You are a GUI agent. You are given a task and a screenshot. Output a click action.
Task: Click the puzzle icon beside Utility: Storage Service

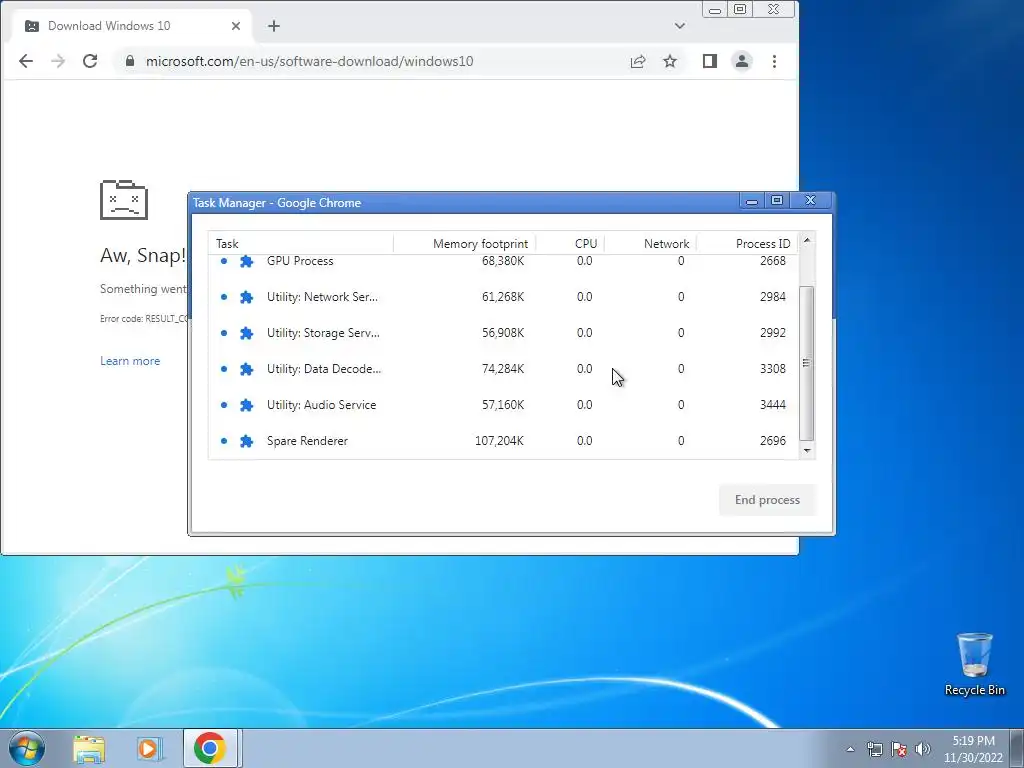tap(246, 333)
